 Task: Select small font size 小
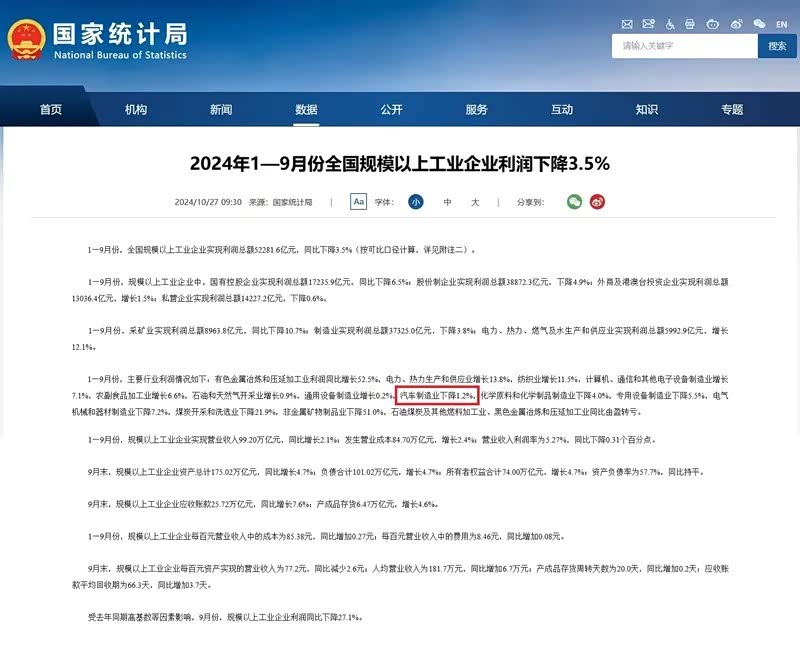tap(415, 202)
